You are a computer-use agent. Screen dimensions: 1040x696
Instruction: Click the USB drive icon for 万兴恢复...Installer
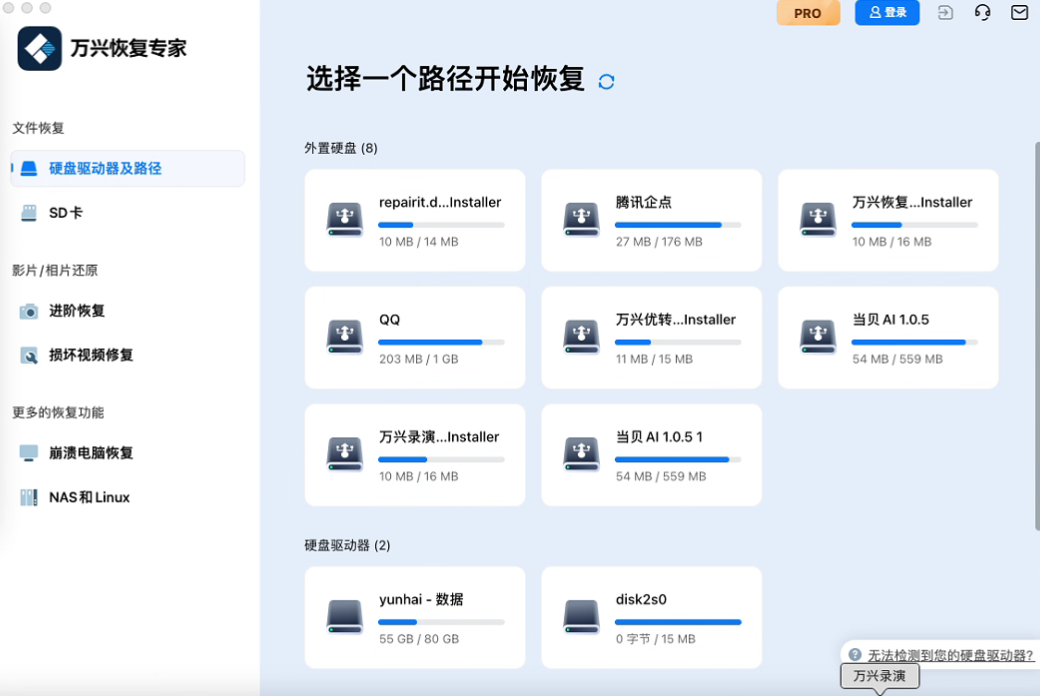point(818,220)
